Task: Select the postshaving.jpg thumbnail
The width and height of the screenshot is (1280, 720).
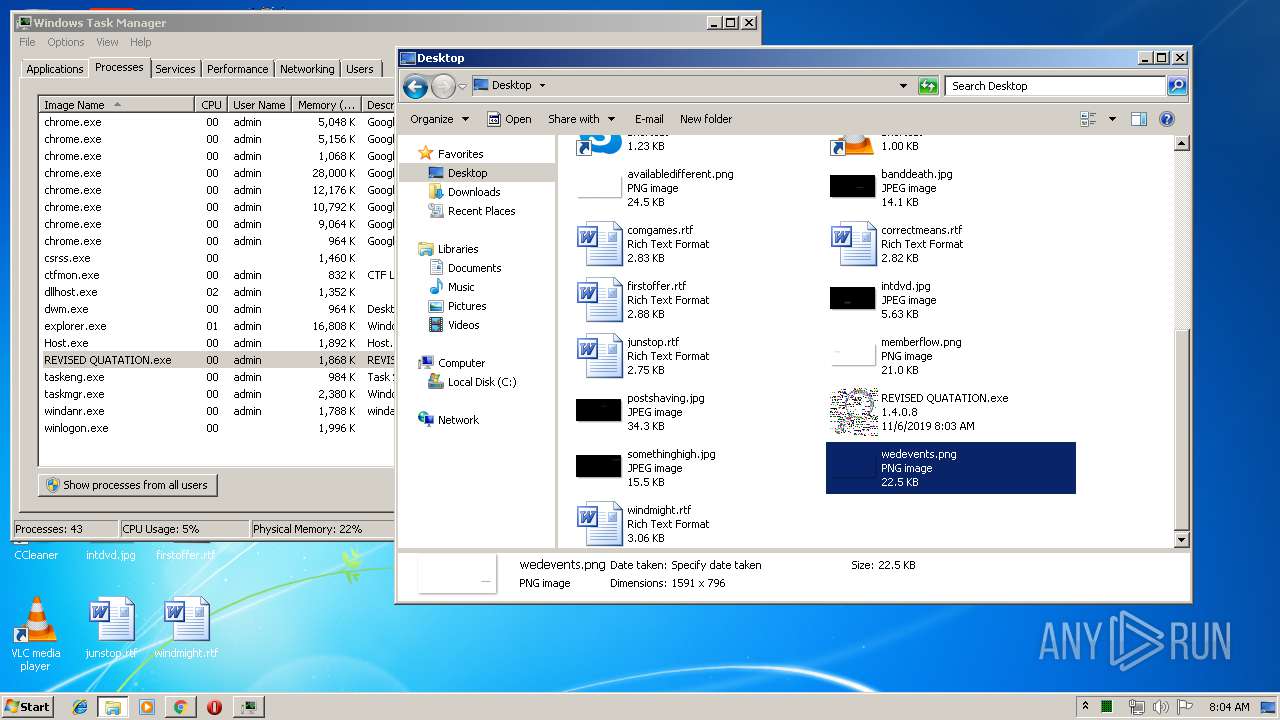Action: 599,409
